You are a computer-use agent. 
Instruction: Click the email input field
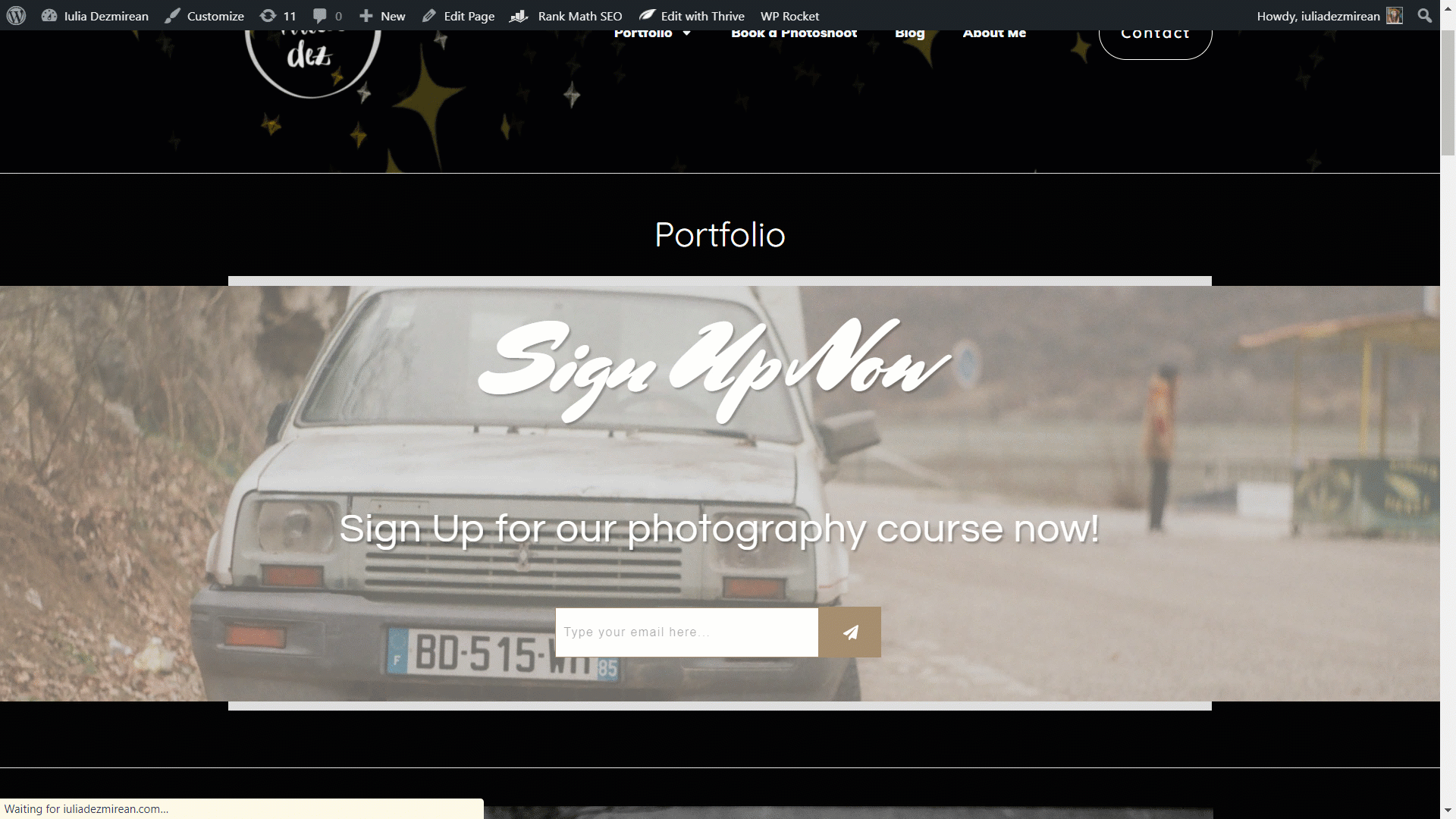pos(686,632)
